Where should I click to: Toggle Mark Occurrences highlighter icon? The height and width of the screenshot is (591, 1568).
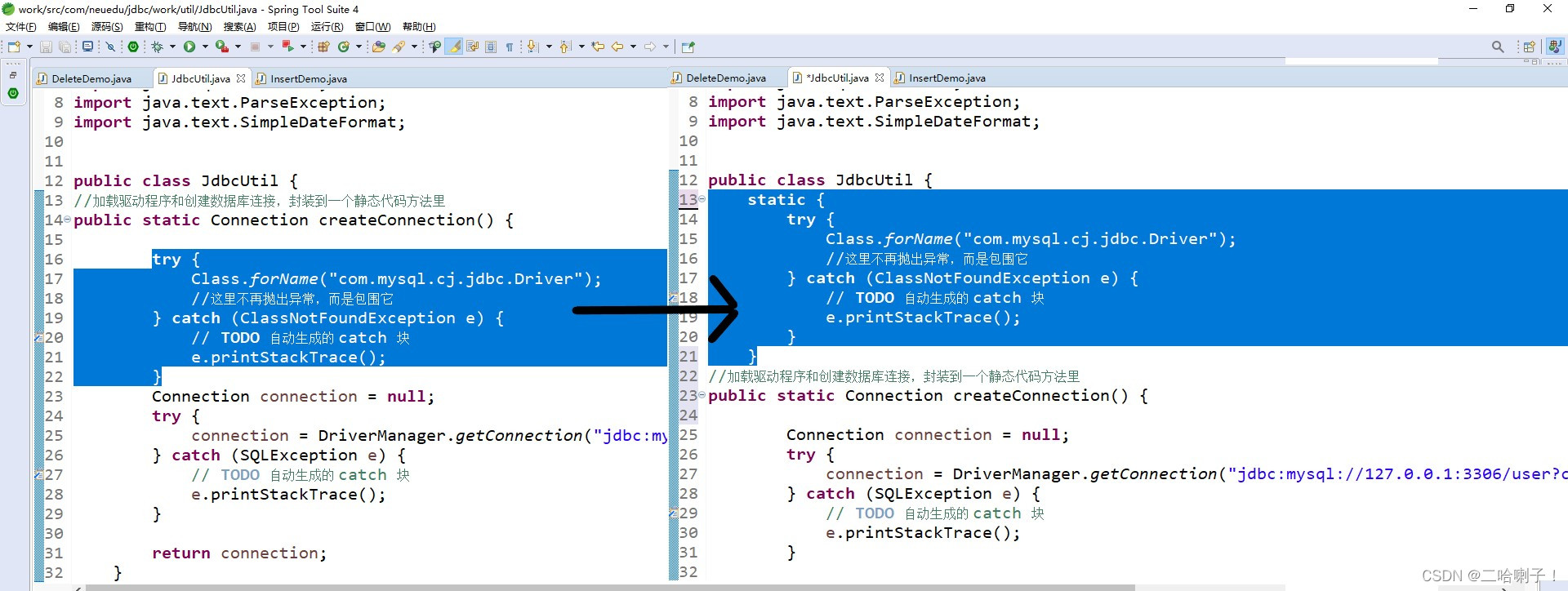click(454, 47)
